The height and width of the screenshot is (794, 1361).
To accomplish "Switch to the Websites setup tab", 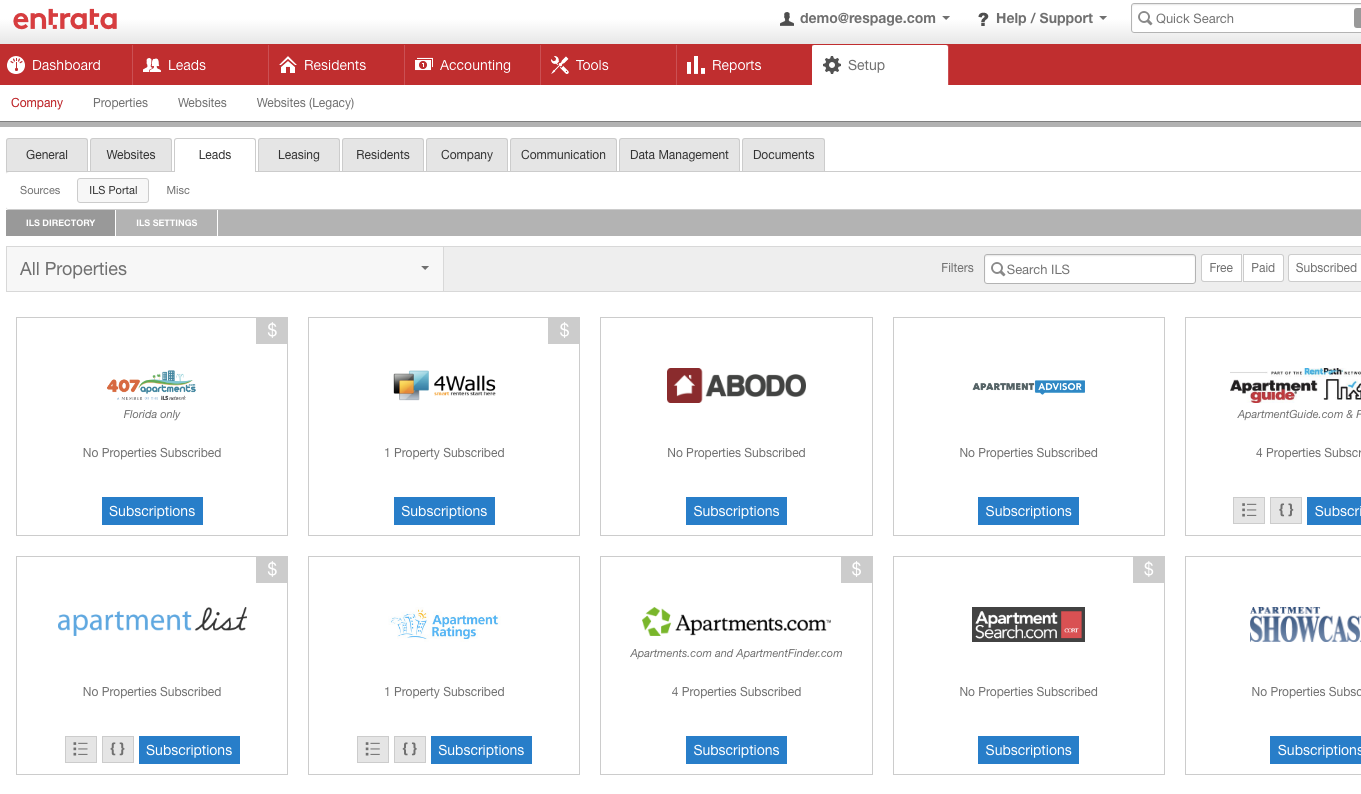I will [131, 155].
